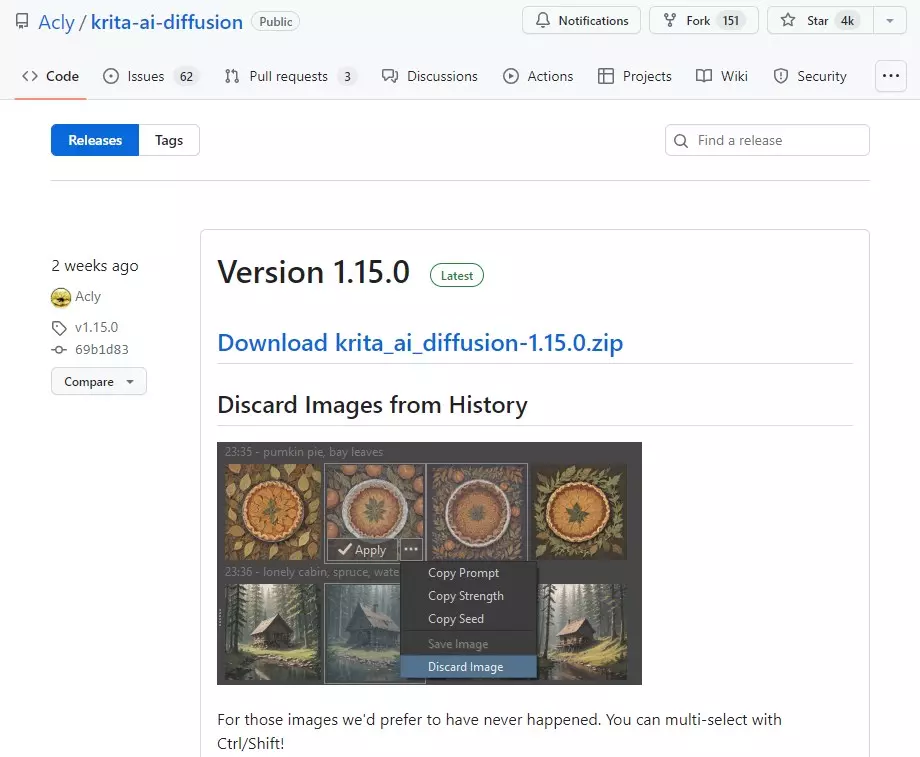The width and height of the screenshot is (920, 757).
Task: Click the repository icon beside Acly
Action: (22, 22)
